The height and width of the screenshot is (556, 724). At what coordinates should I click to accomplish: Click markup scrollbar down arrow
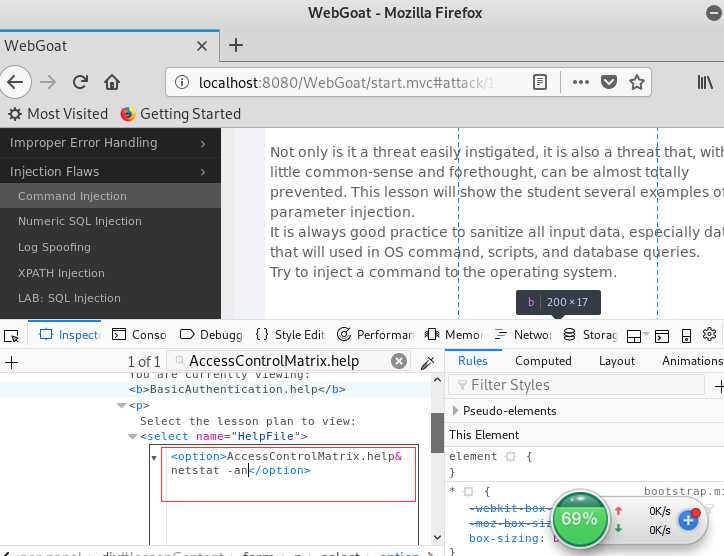[x=437, y=537]
